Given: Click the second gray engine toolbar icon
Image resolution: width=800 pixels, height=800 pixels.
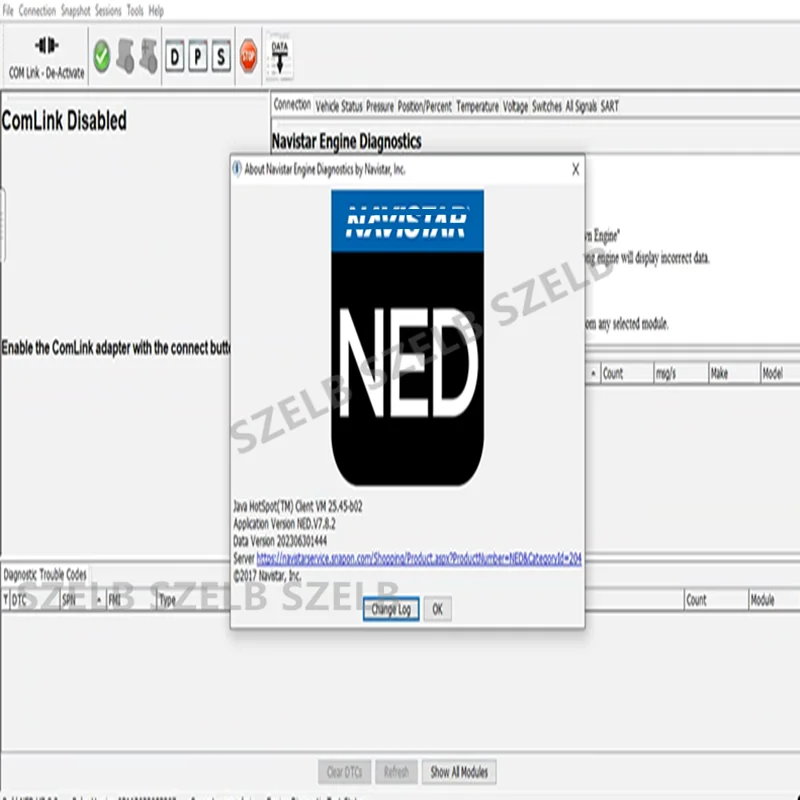Looking at the screenshot, I should pyautogui.click(x=149, y=56).
